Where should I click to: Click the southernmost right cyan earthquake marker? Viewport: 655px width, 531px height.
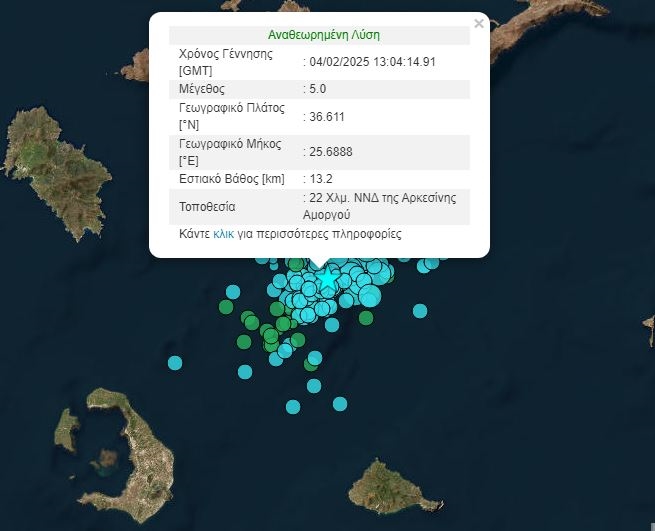click(340, 404)
